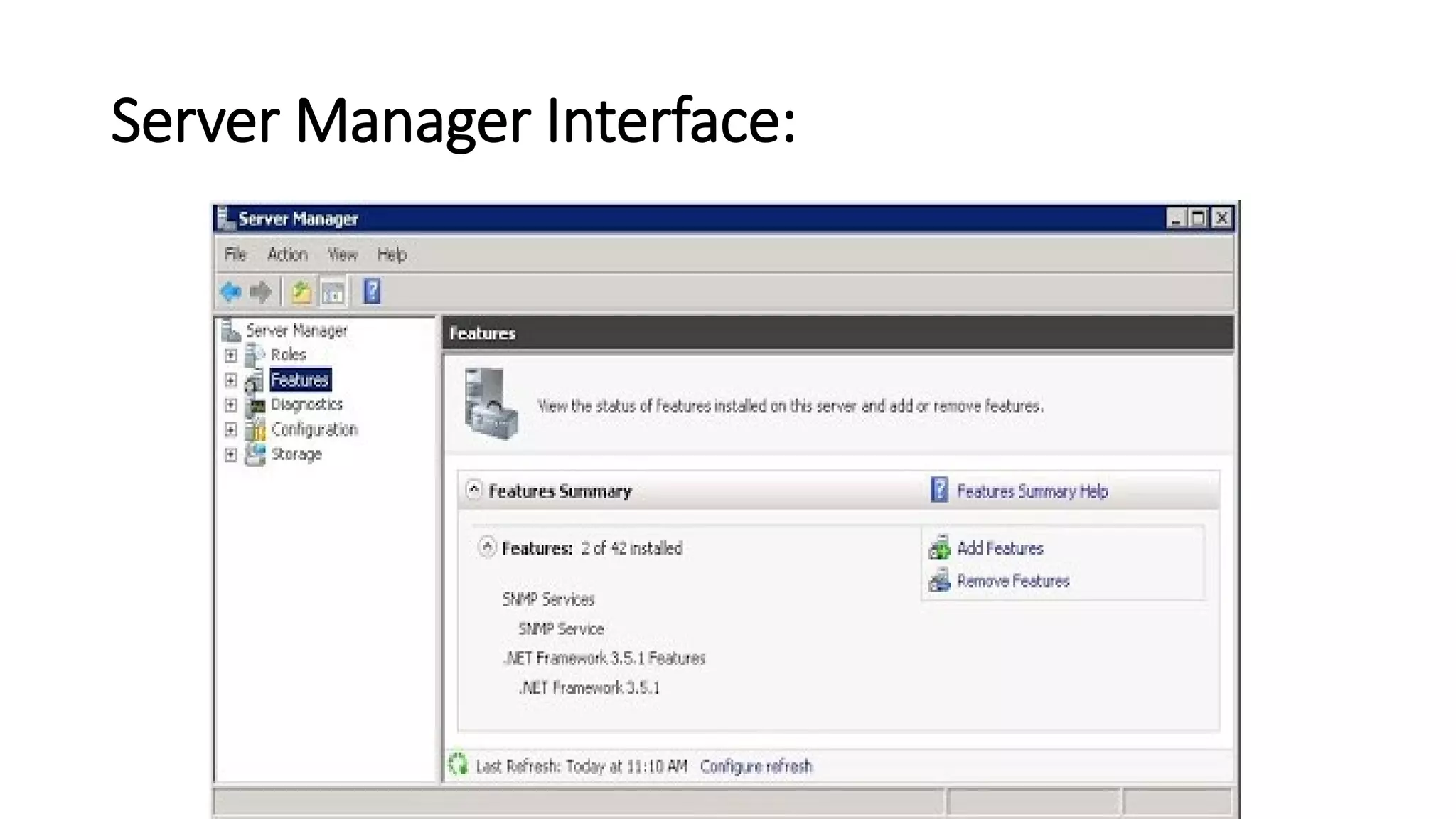Image resolution: width=1456 pixels, height=819 pixels.
Task: Click the Add Features link
Action: click(x=1000, y=548)
